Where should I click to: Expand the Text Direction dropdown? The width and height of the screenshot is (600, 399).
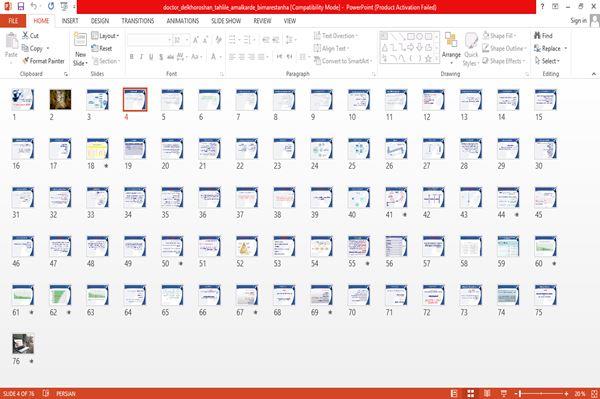point(336,36)
